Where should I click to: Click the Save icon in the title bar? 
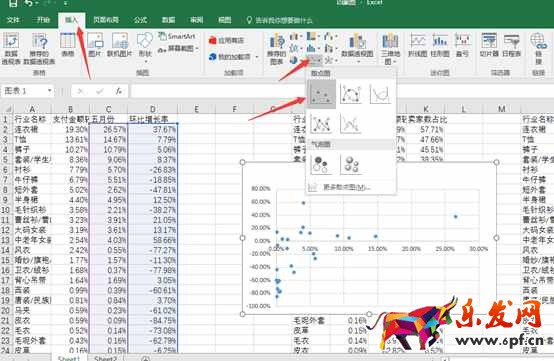pos(13,4)
